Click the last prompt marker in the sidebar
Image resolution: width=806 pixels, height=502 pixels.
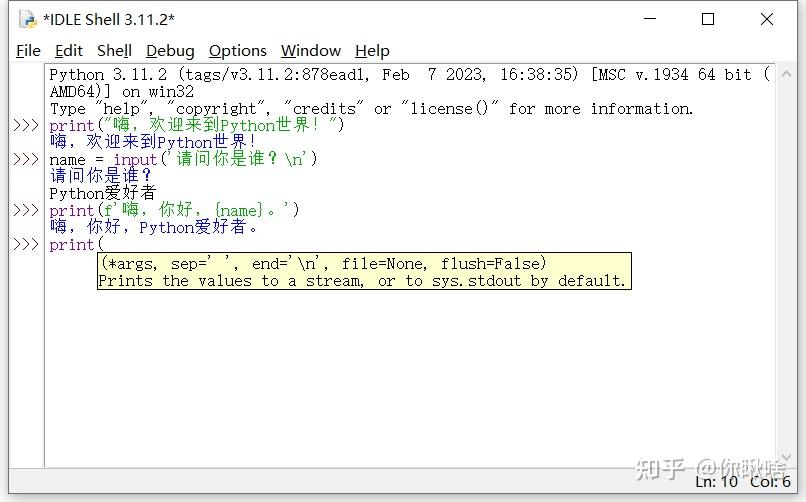tap(26, 245)
